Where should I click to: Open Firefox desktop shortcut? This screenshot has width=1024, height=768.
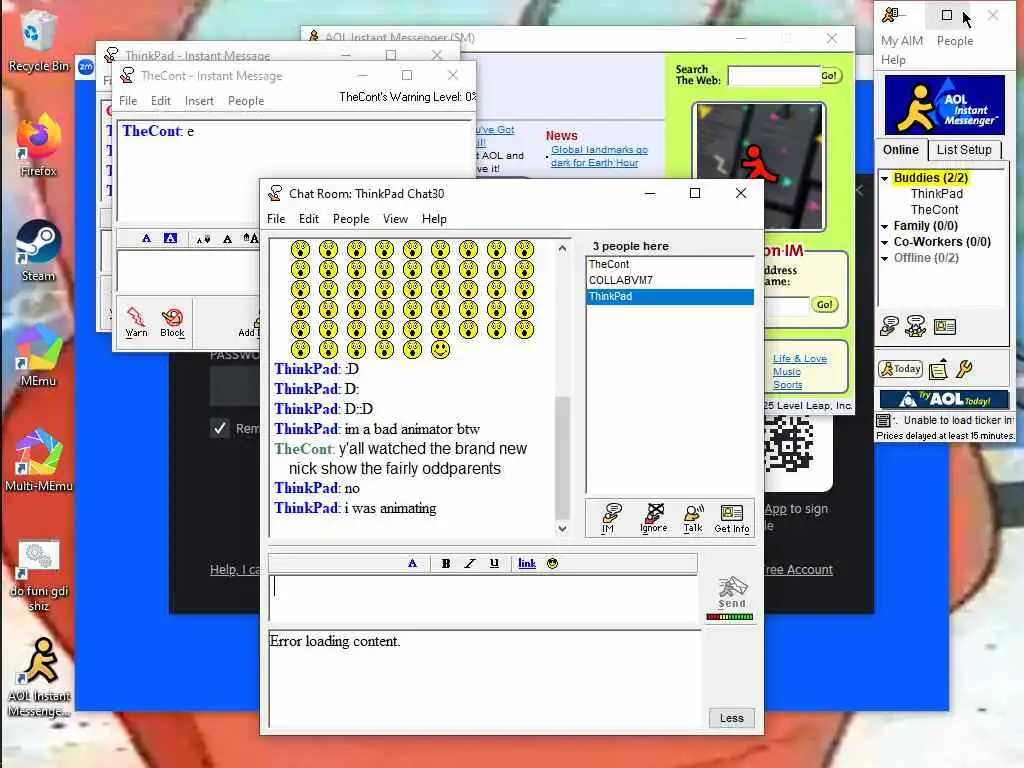39,145
